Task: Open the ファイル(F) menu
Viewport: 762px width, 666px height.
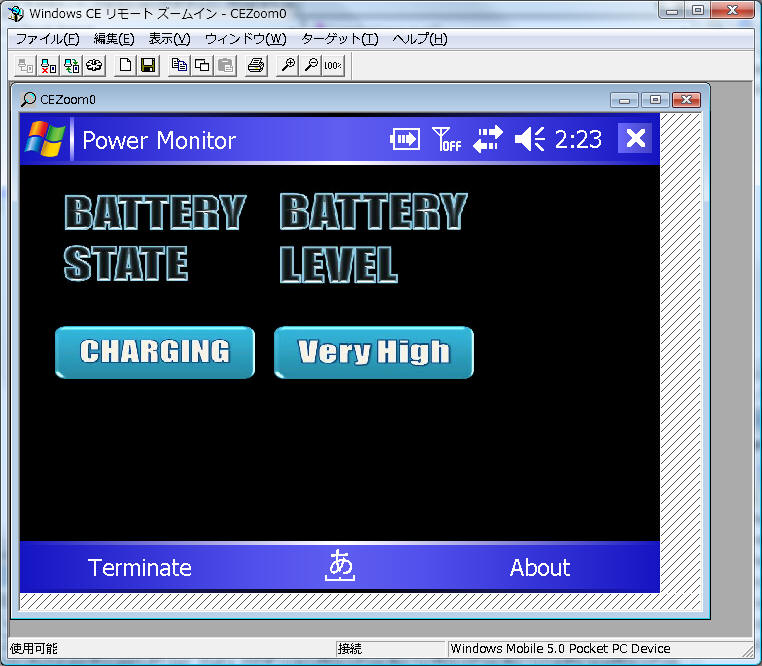Action: click(48, 39)
